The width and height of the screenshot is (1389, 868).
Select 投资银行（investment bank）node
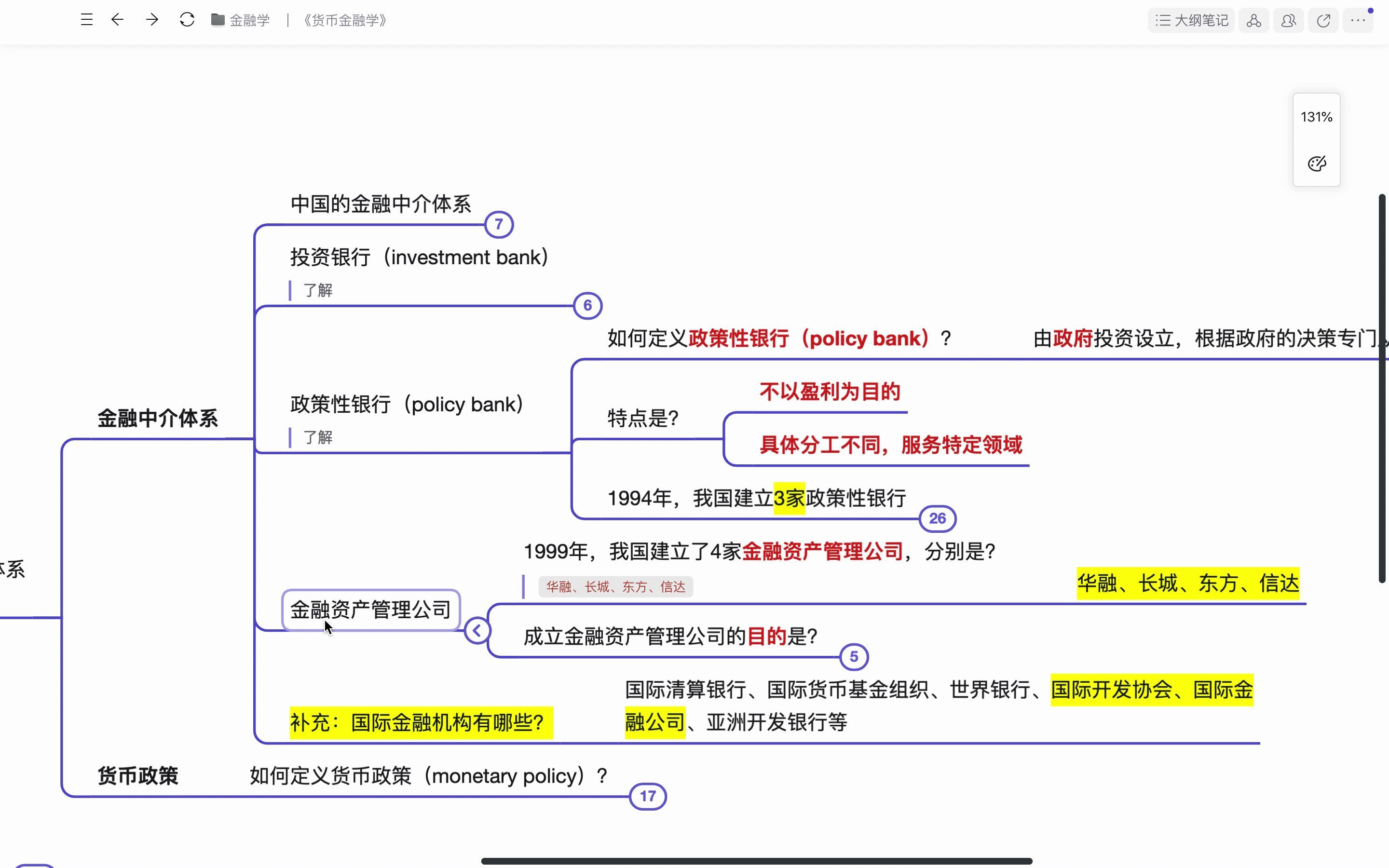(x=420, y=257)
